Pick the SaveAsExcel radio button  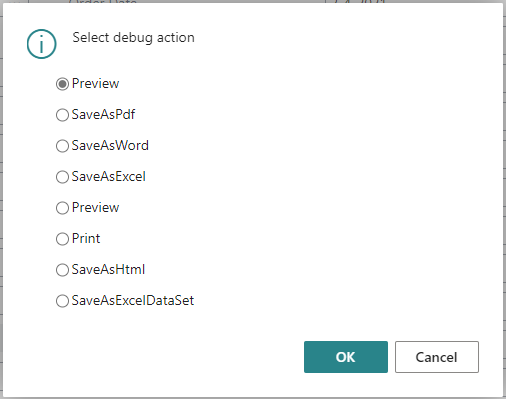[62, 177]
